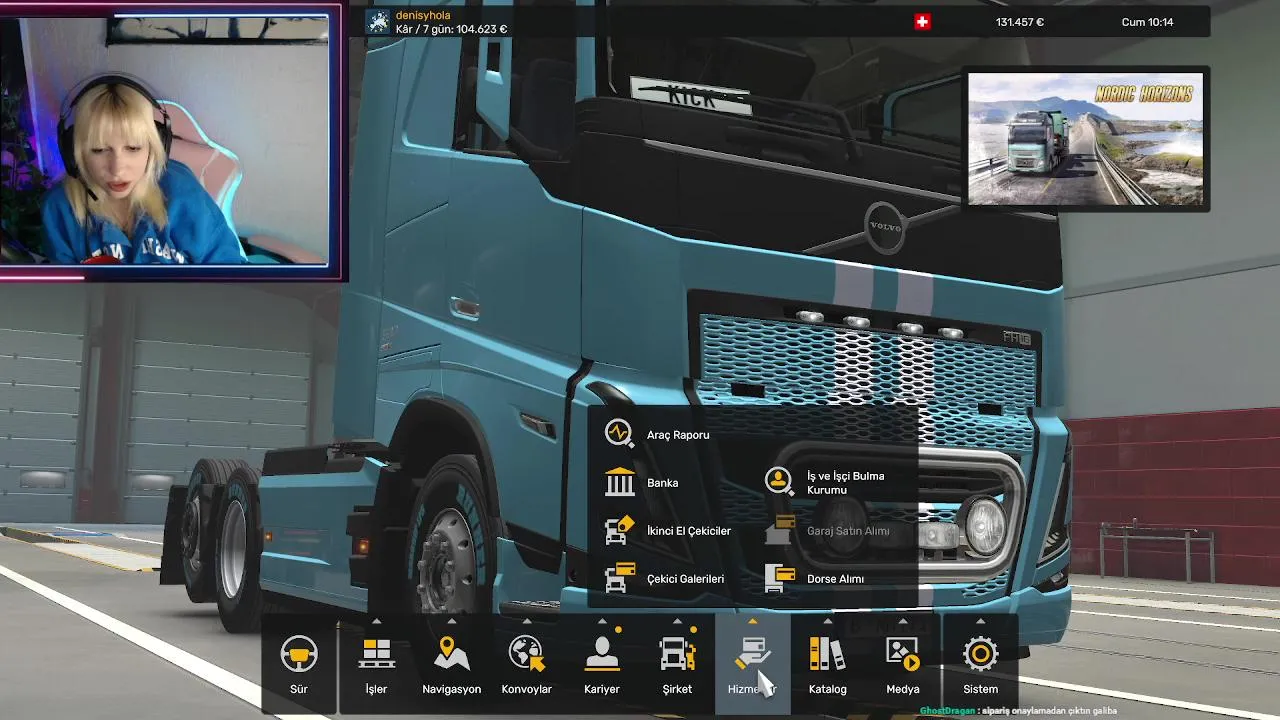Open the Konvoylar globe icon
Viewport: 1280px width, 720px height.
[x=526, y=654]
